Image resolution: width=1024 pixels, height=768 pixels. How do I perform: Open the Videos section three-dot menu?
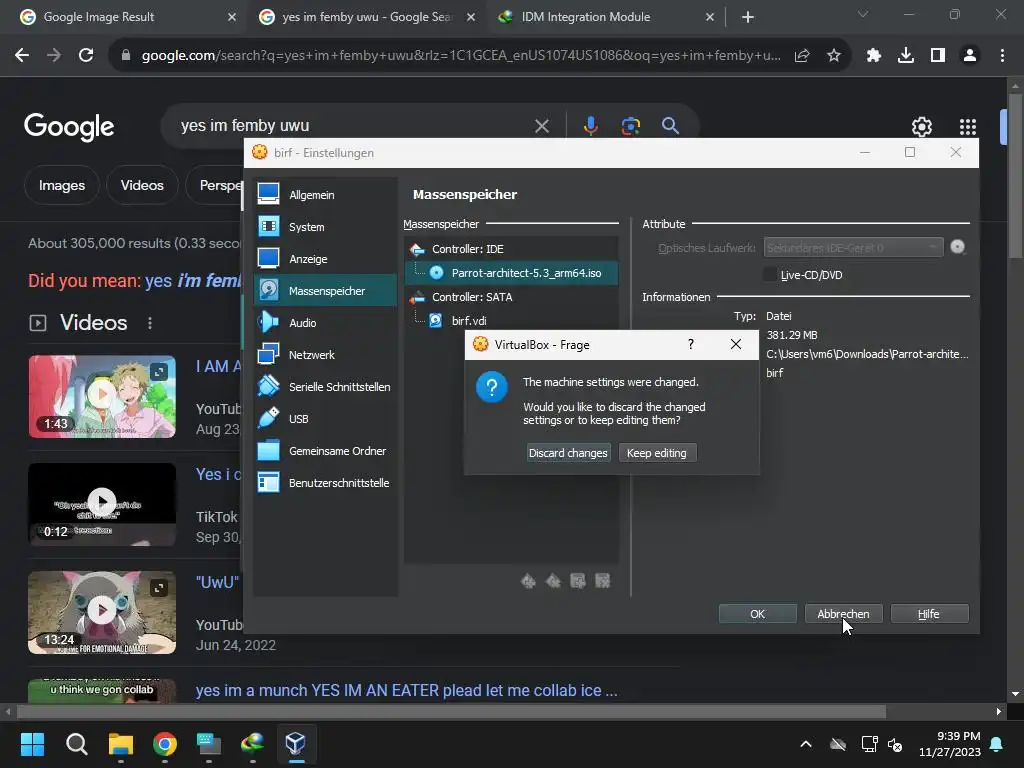pyautogui.click(x=150, y=323)
